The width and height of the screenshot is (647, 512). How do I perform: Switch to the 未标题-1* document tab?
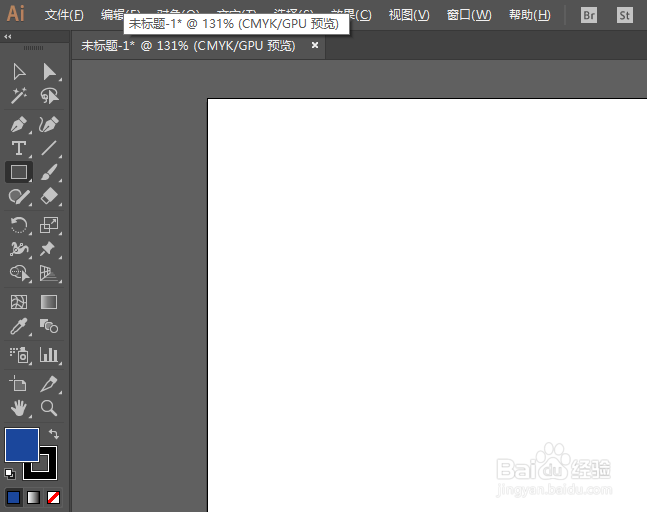(188, 45)
